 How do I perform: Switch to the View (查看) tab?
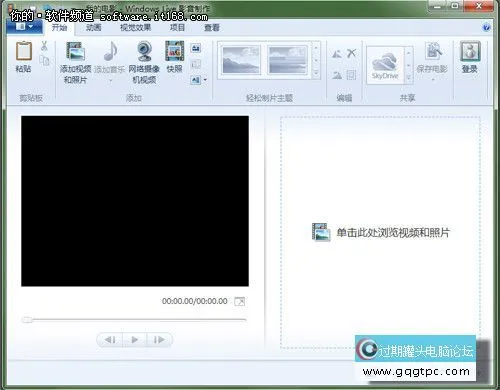coord(212,27)
